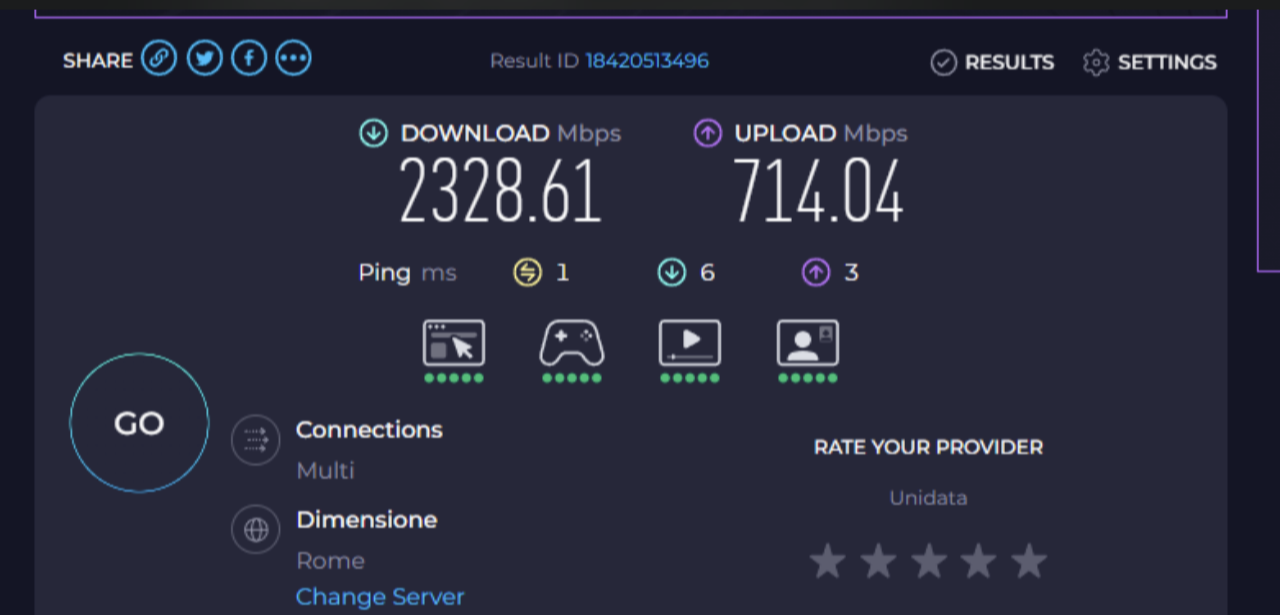This screenshot has height=615, width=1280.
Task: Click the video streaming quality icon
Action: [x=690, y=344]
